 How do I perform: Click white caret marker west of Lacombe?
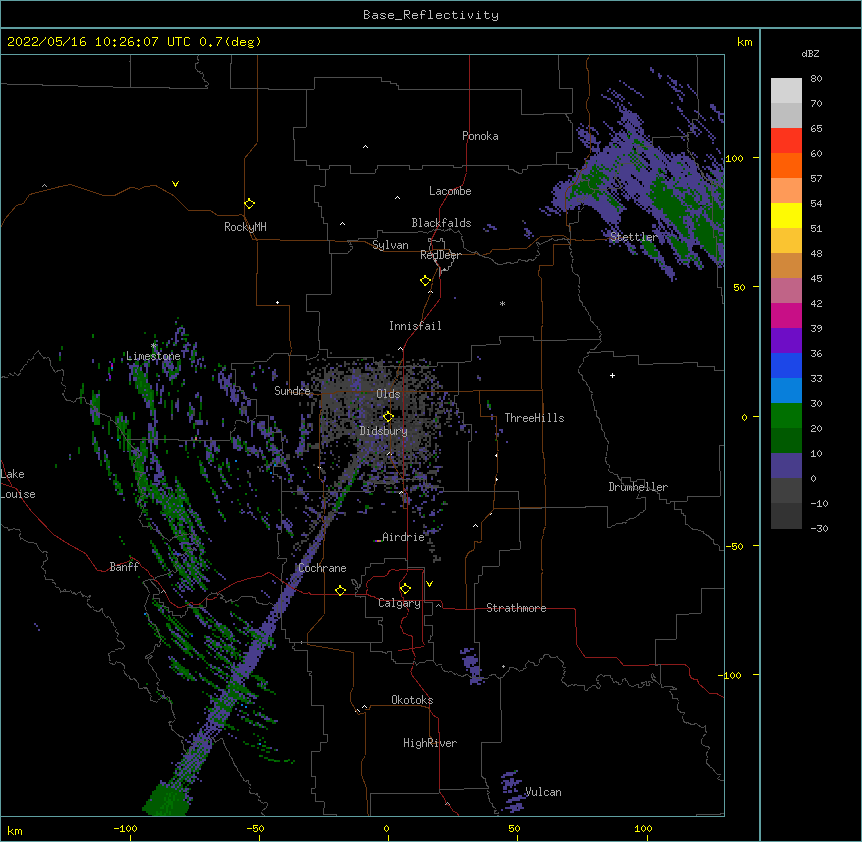397,198
